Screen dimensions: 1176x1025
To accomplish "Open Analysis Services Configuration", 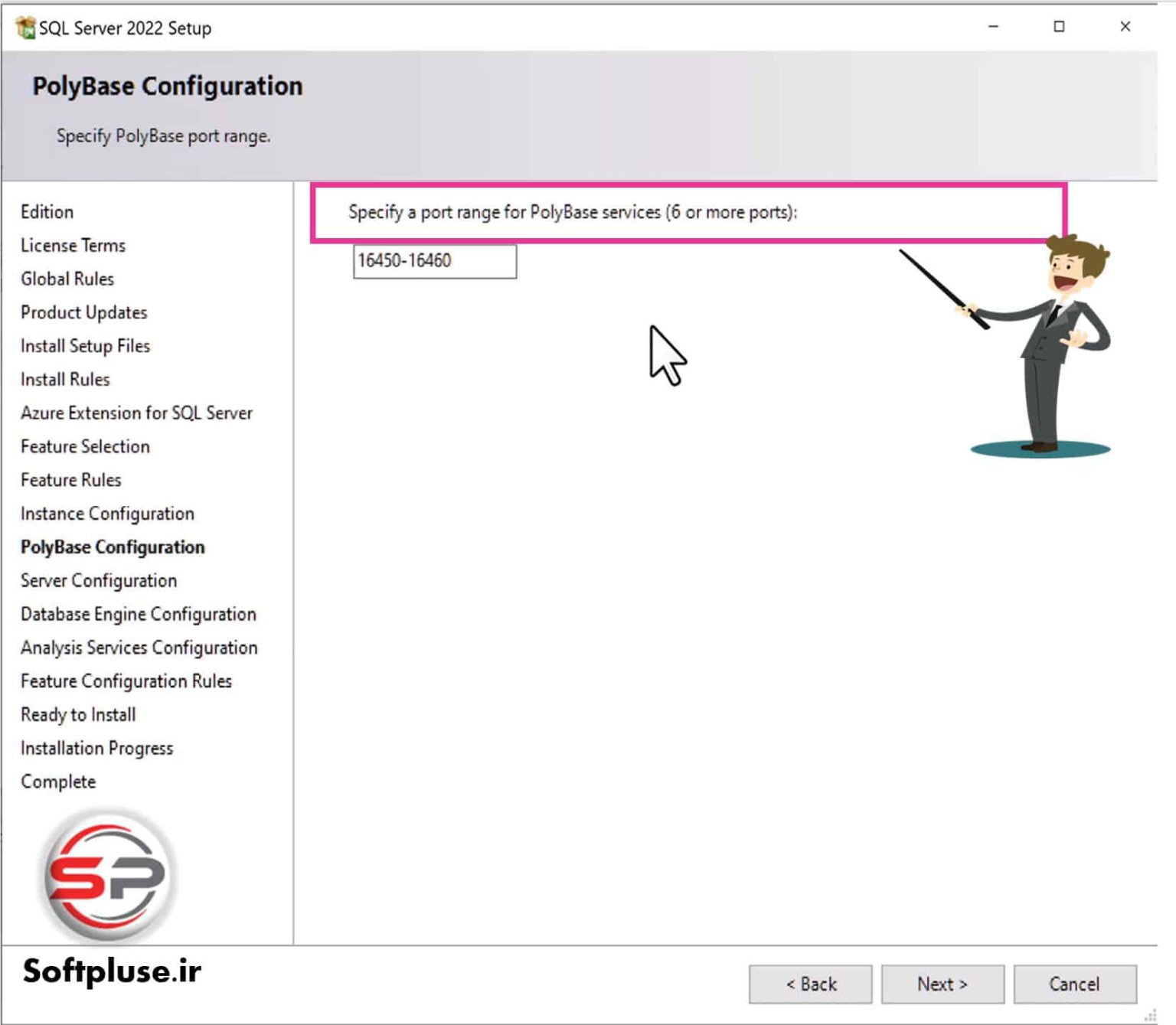I will (139, 648).
